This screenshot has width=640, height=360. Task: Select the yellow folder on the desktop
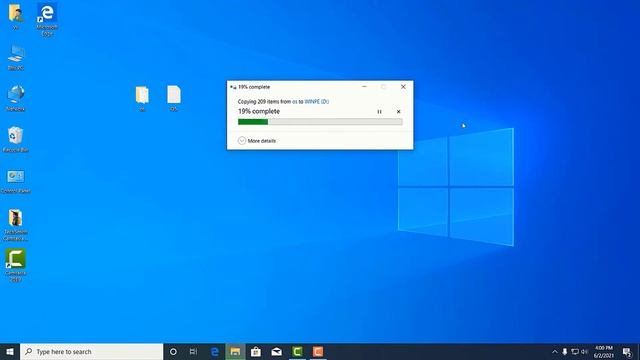tap(142, 98)
